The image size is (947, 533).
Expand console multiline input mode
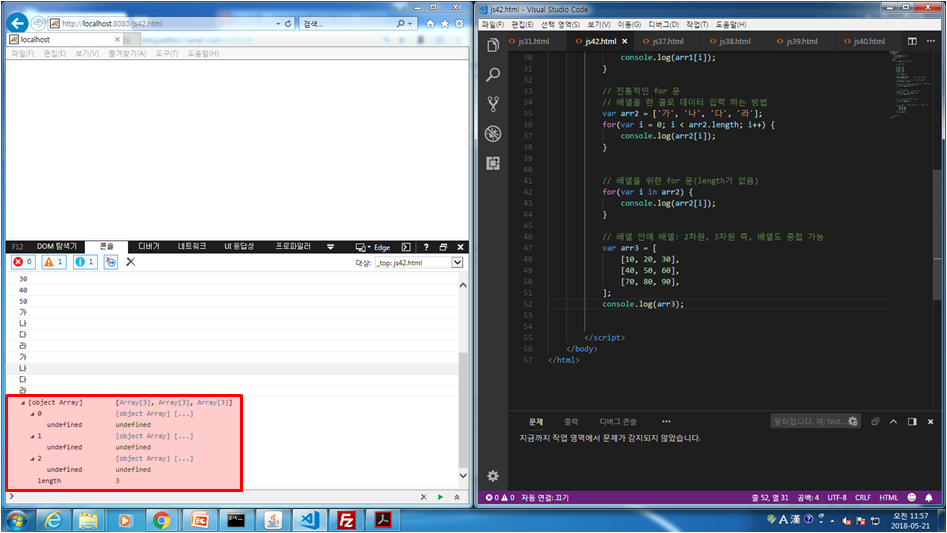pyautogui.click(x=457, y=497)
